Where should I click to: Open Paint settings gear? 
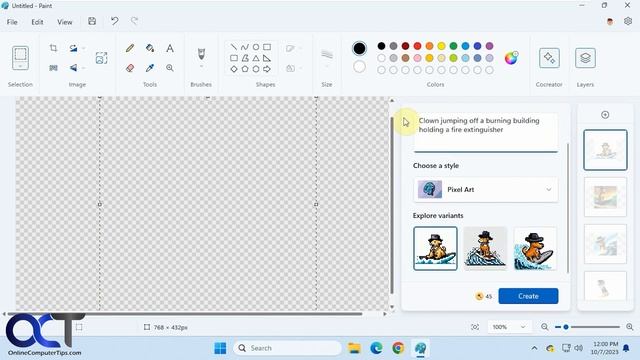coord(628,21)
